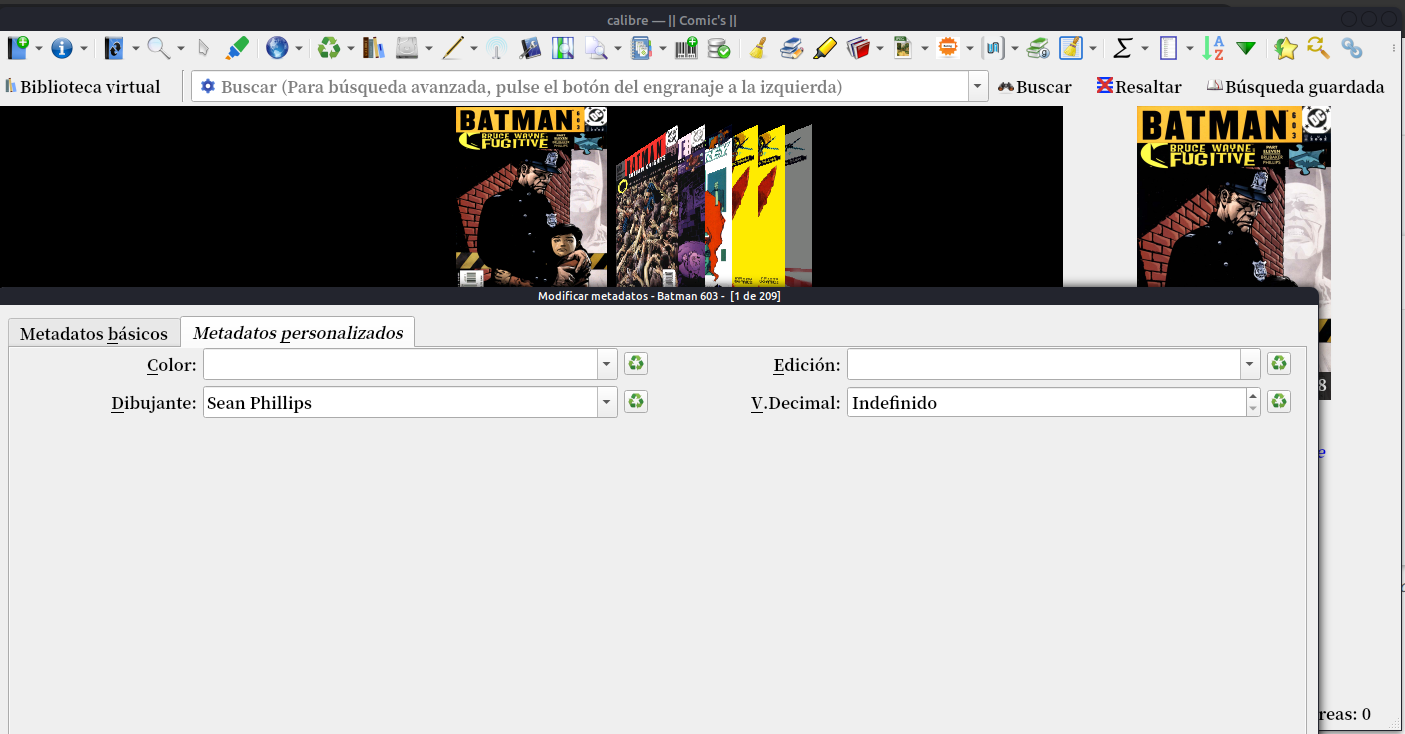Viewport: 1405px width, 734px height.
Task: Open the Color combo box dropdown
Action: (x=607, y=365)
